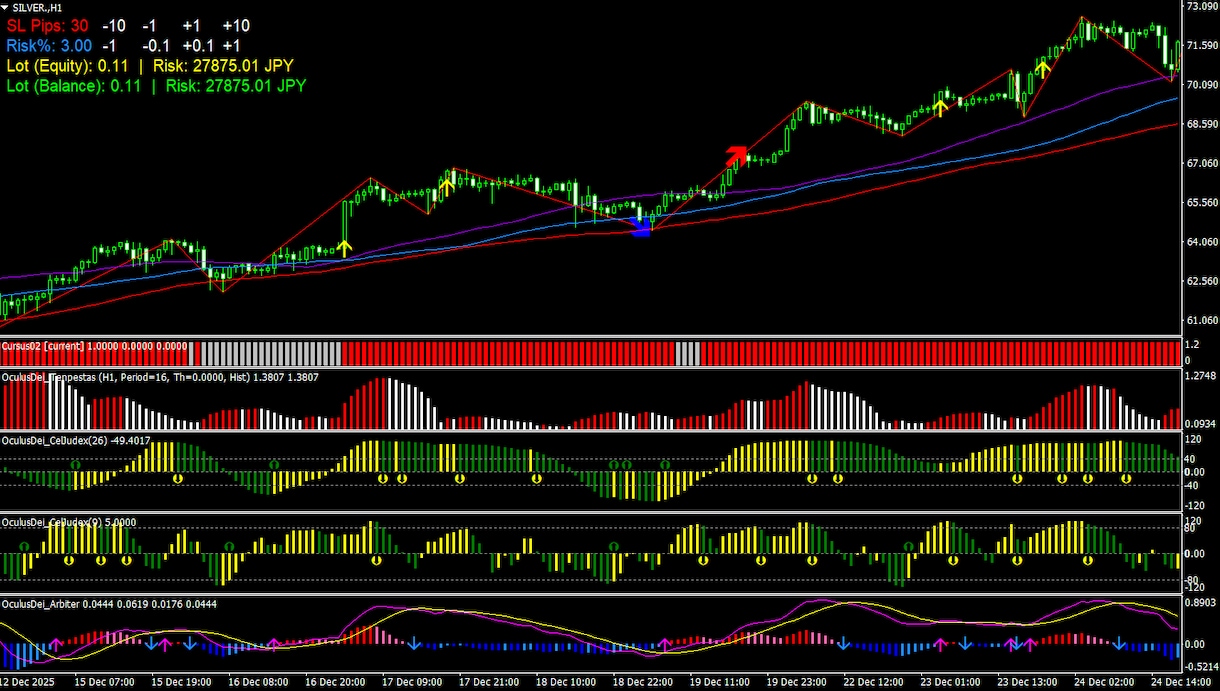Select the blue arrow marker below 18 Dec candles
Screen dimensions: 1220x691
pyautogui.click(x=641, y=229)
